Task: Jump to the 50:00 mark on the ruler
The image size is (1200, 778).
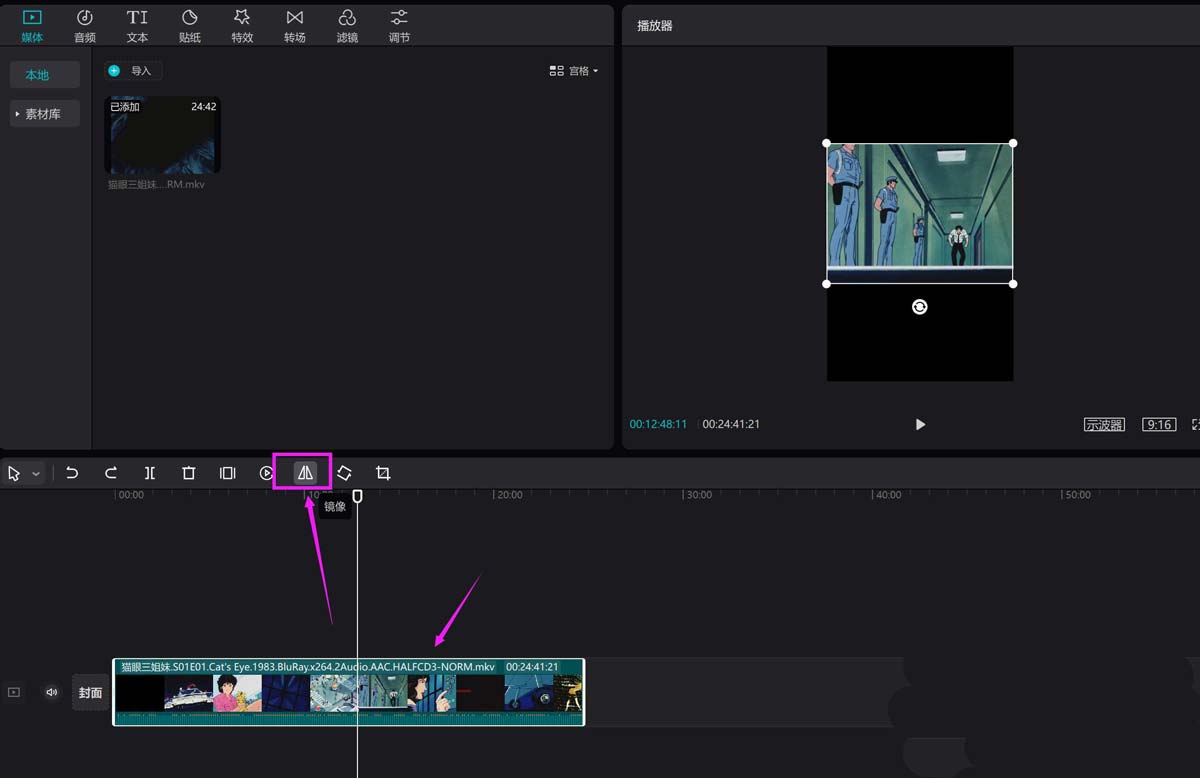Action: (x=1077, y=495)
